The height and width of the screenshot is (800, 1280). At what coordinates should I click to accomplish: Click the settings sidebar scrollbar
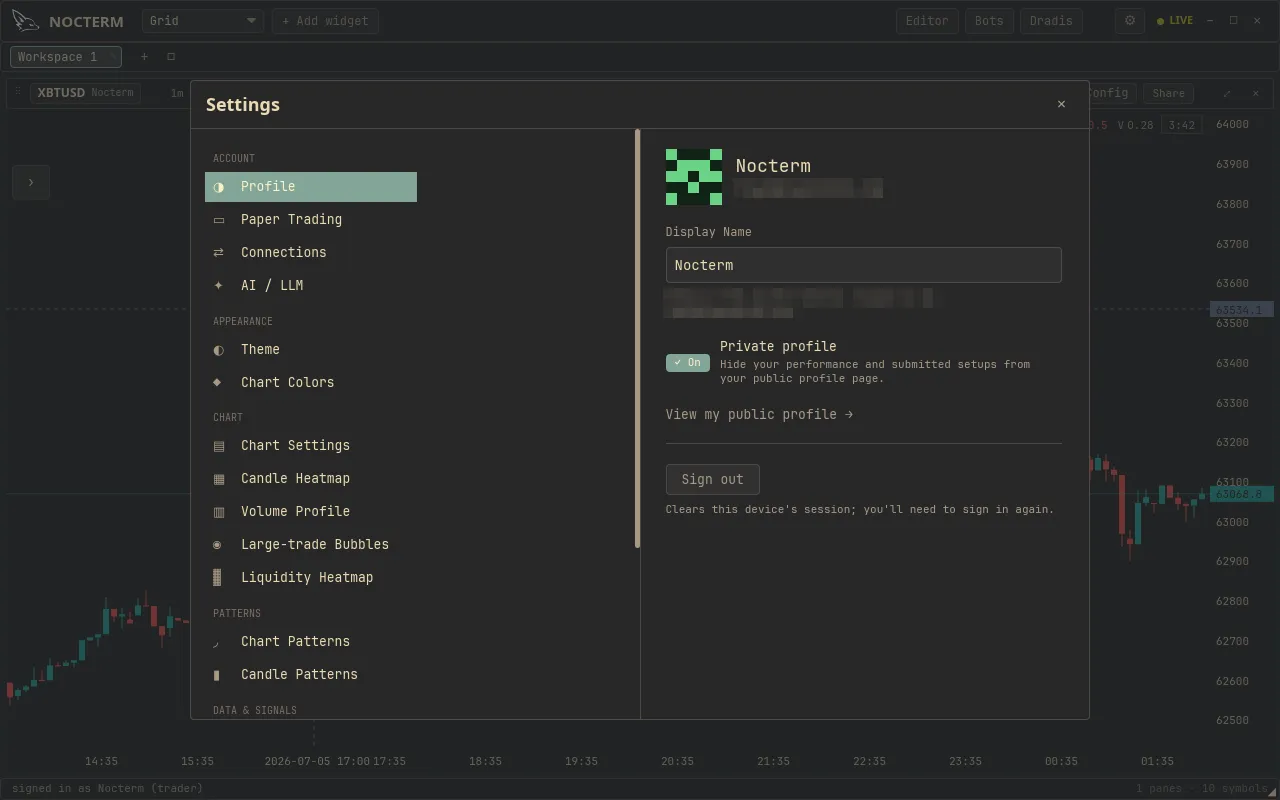pyautogui.click(x=637, y=338)
